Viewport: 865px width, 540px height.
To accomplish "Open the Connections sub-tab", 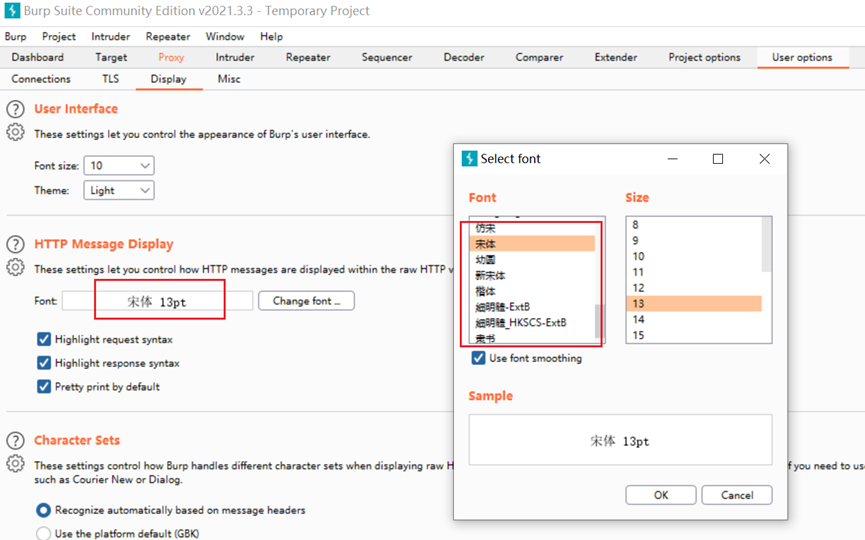I will 41,79.
